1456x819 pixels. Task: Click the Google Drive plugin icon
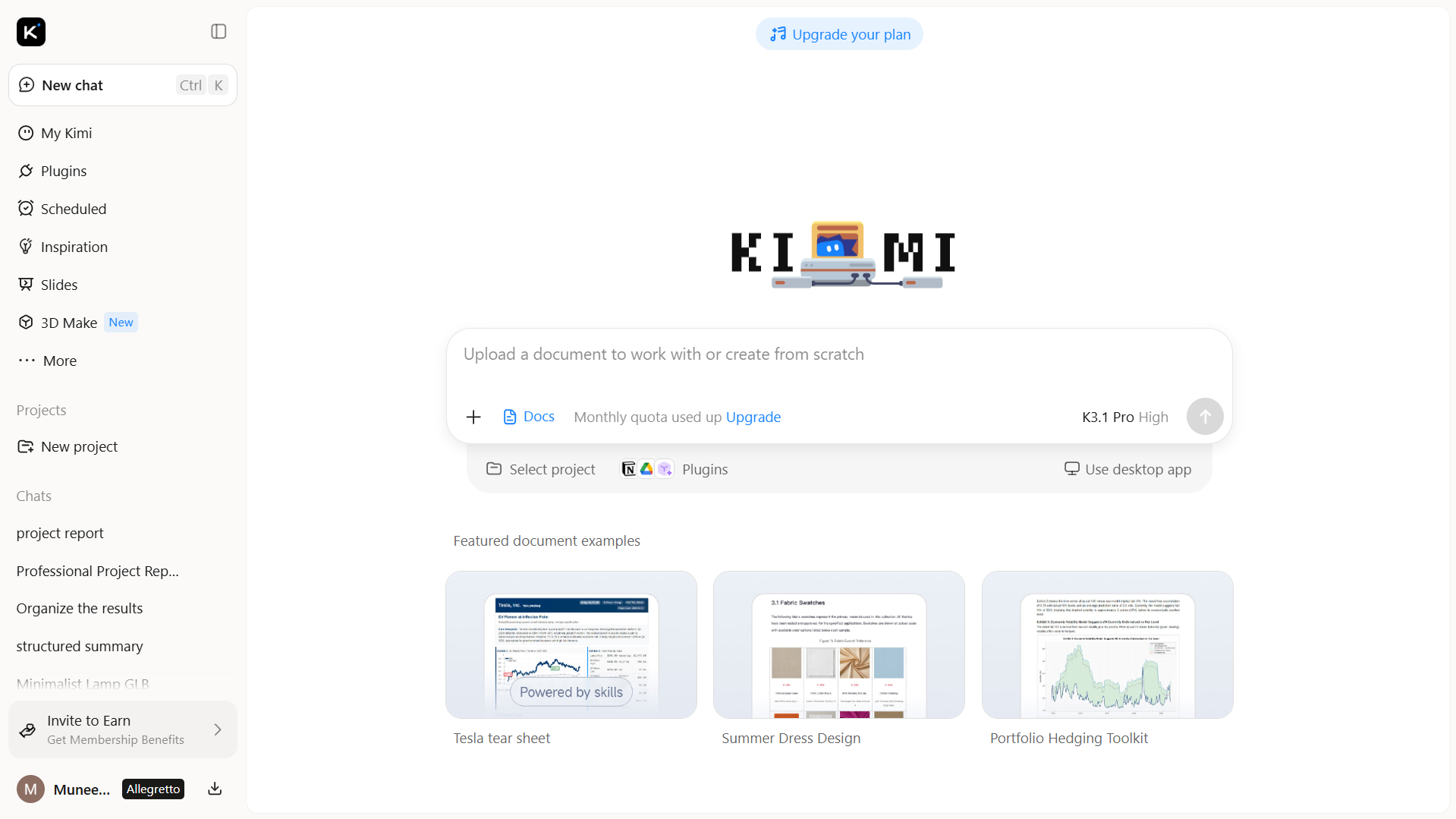pyautogui.click(x=646, y=469)
